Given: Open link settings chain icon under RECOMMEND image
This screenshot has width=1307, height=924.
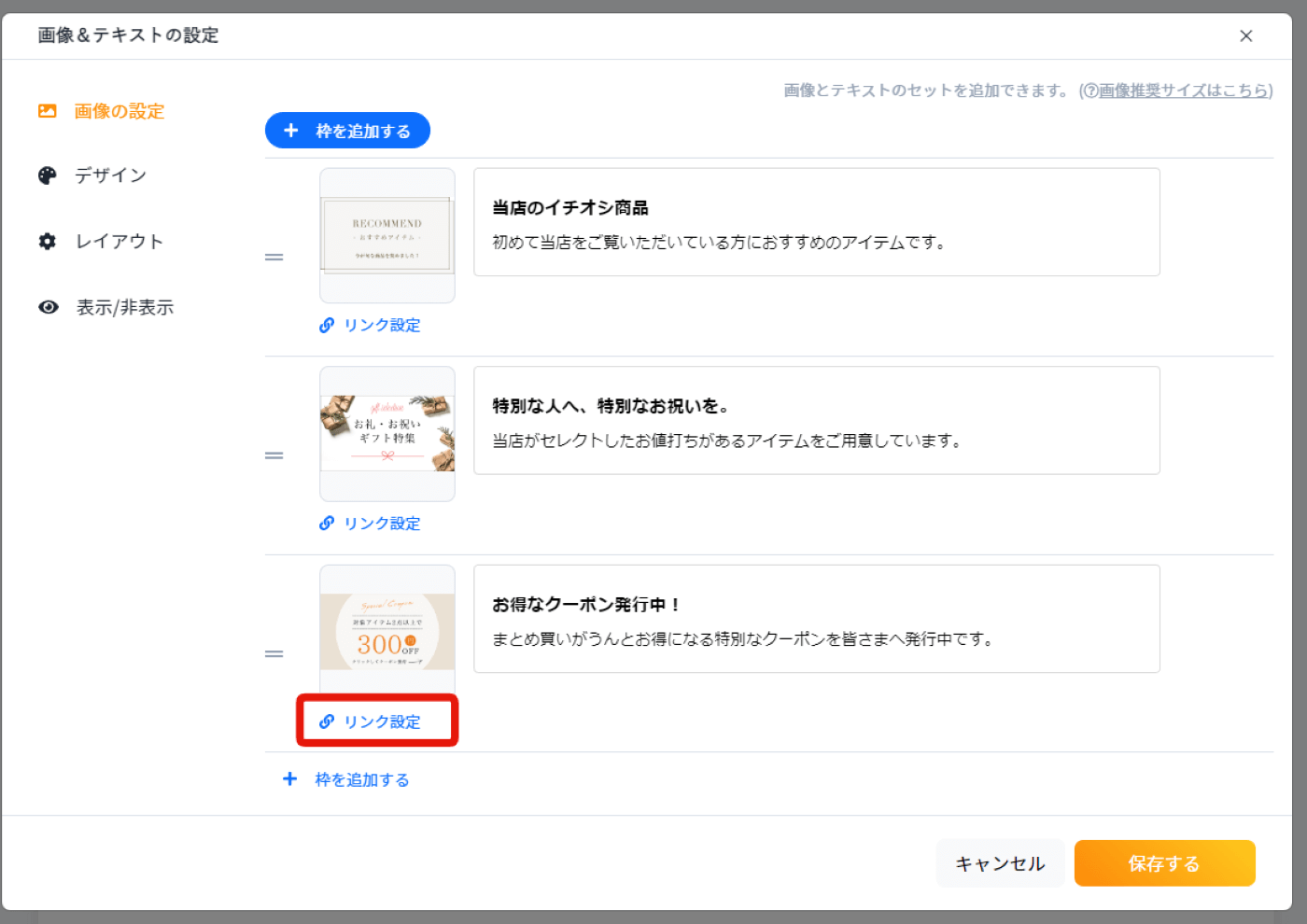Looking at the screenshot, I should 327,325.
